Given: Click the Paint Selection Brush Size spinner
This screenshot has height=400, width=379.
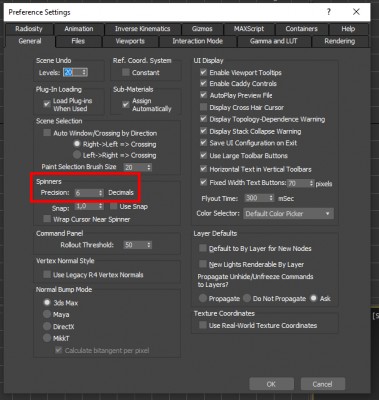Looking at the screenshot, I should click(x=138, y=167).
